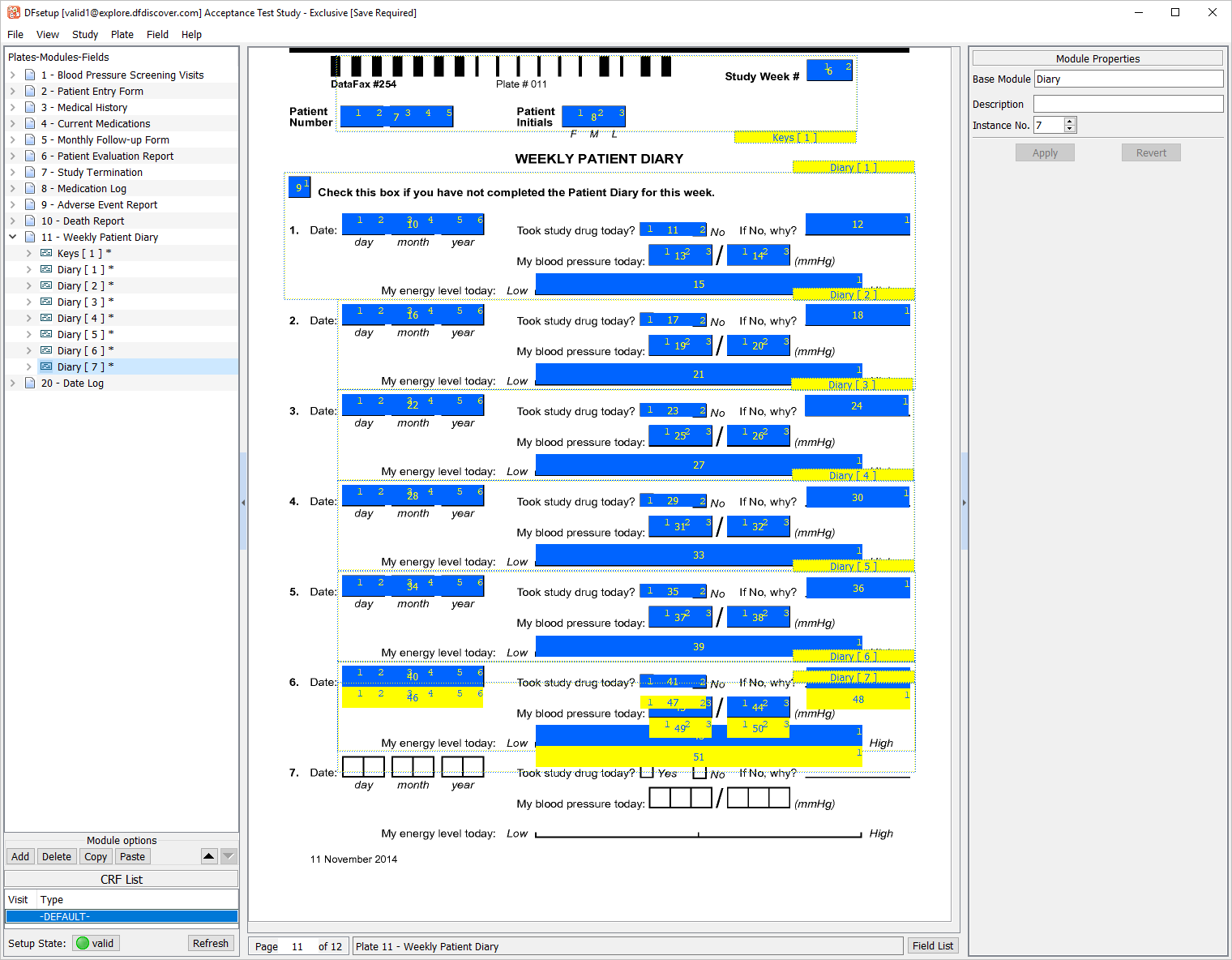Click the module icon beside Diary [ 4 ]
The height and width of the screenshot is (960, 1232).
46,318
